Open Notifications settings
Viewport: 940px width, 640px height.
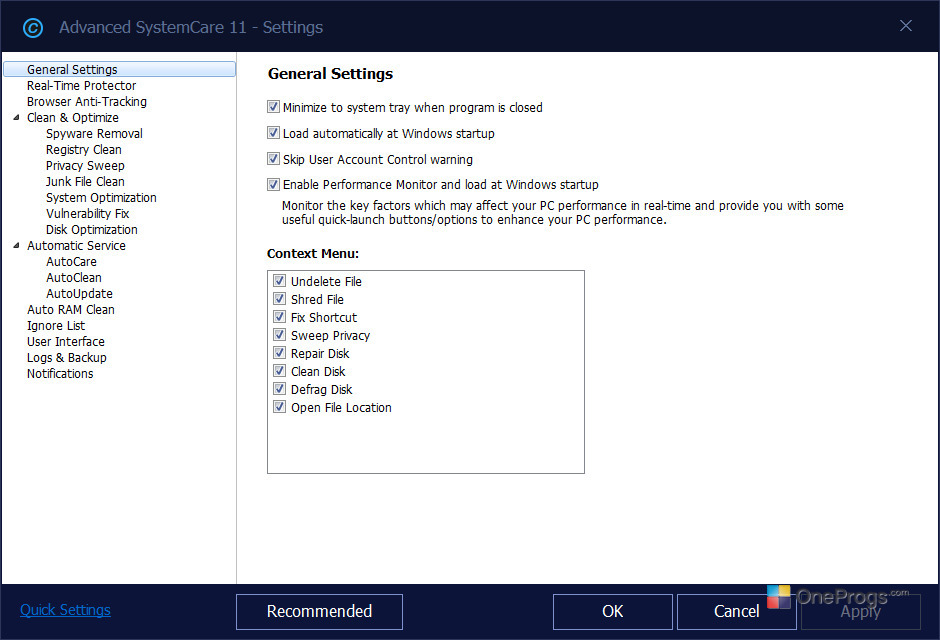click(x=60, y=373)
